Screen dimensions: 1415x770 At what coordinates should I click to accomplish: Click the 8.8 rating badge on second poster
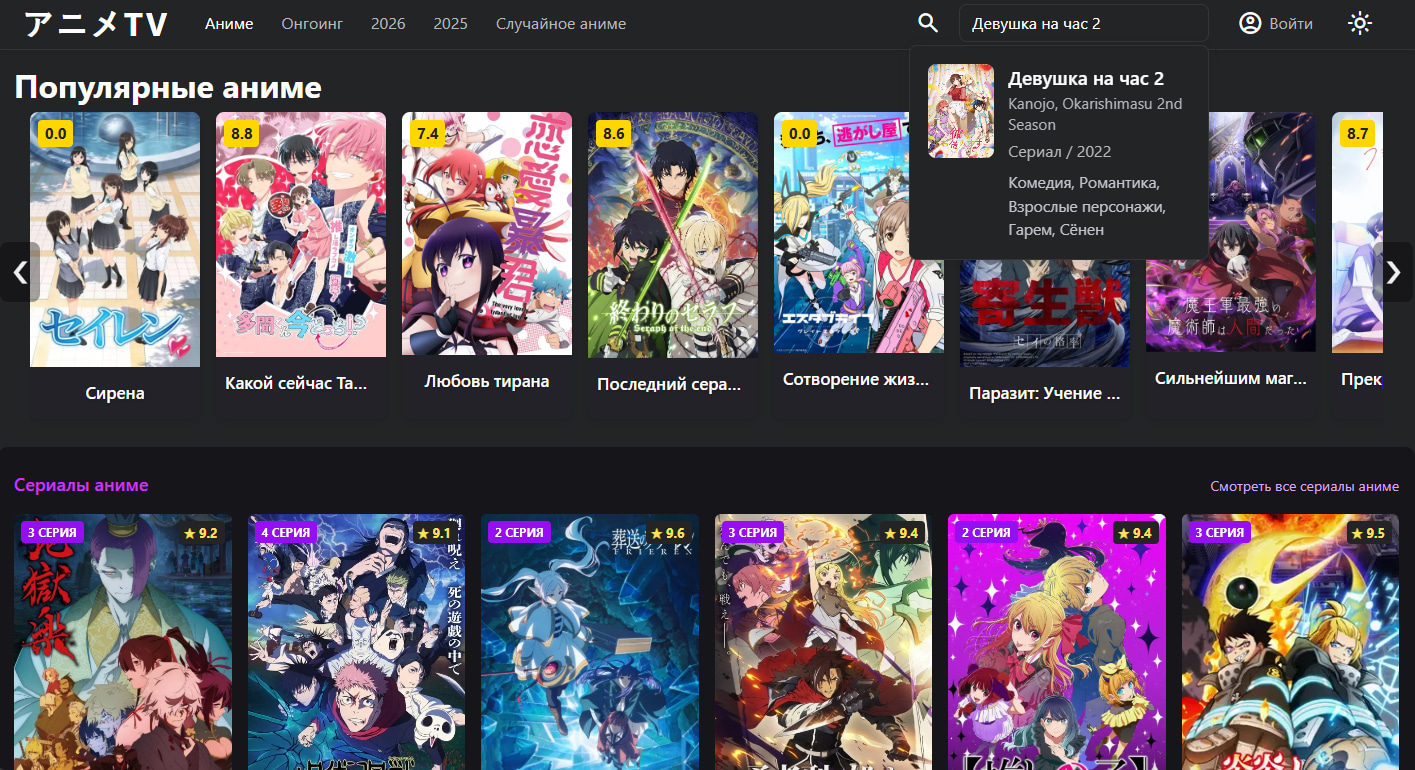point(242,133)
